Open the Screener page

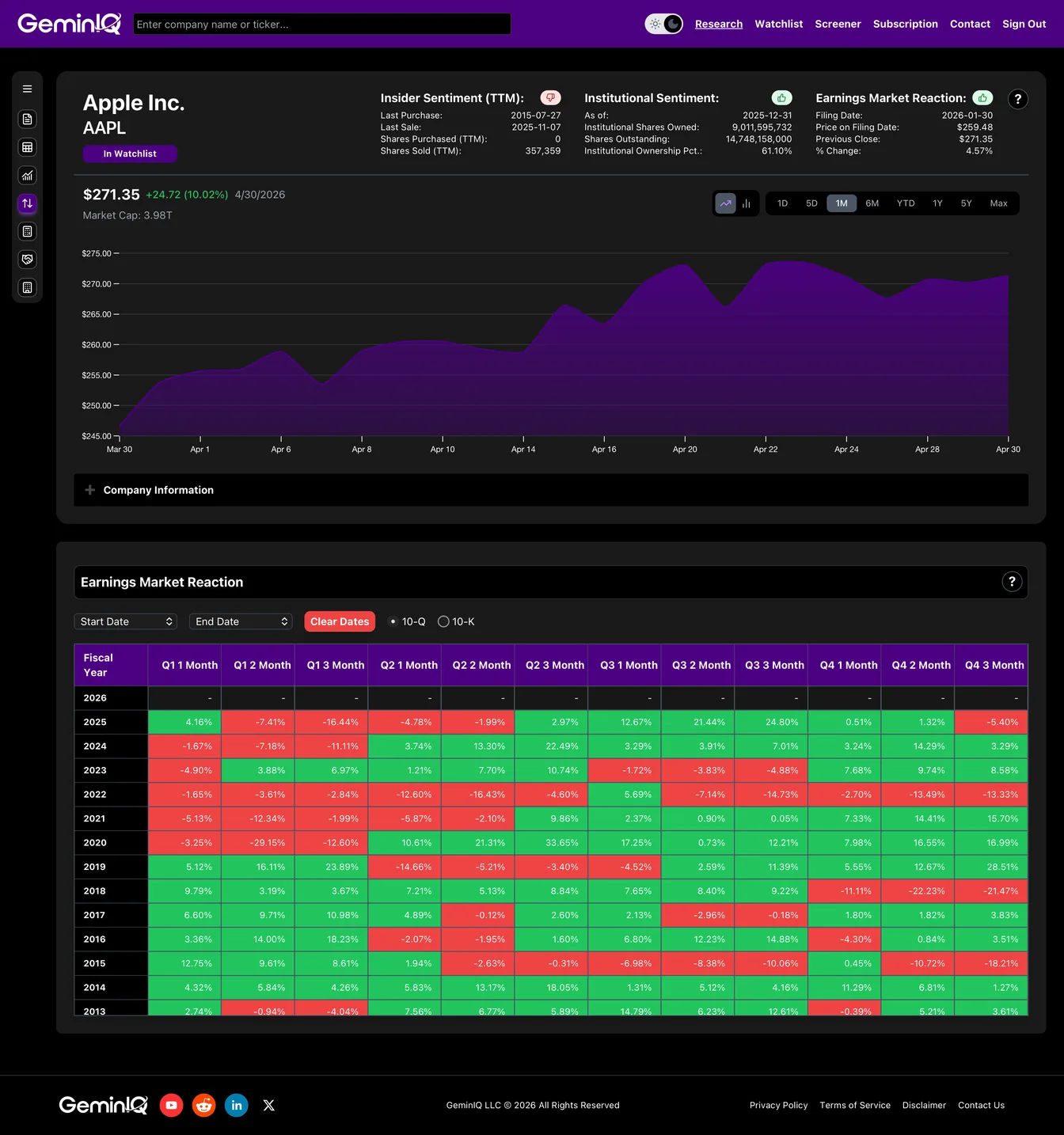pyautogui.click(x=838, y=24)
